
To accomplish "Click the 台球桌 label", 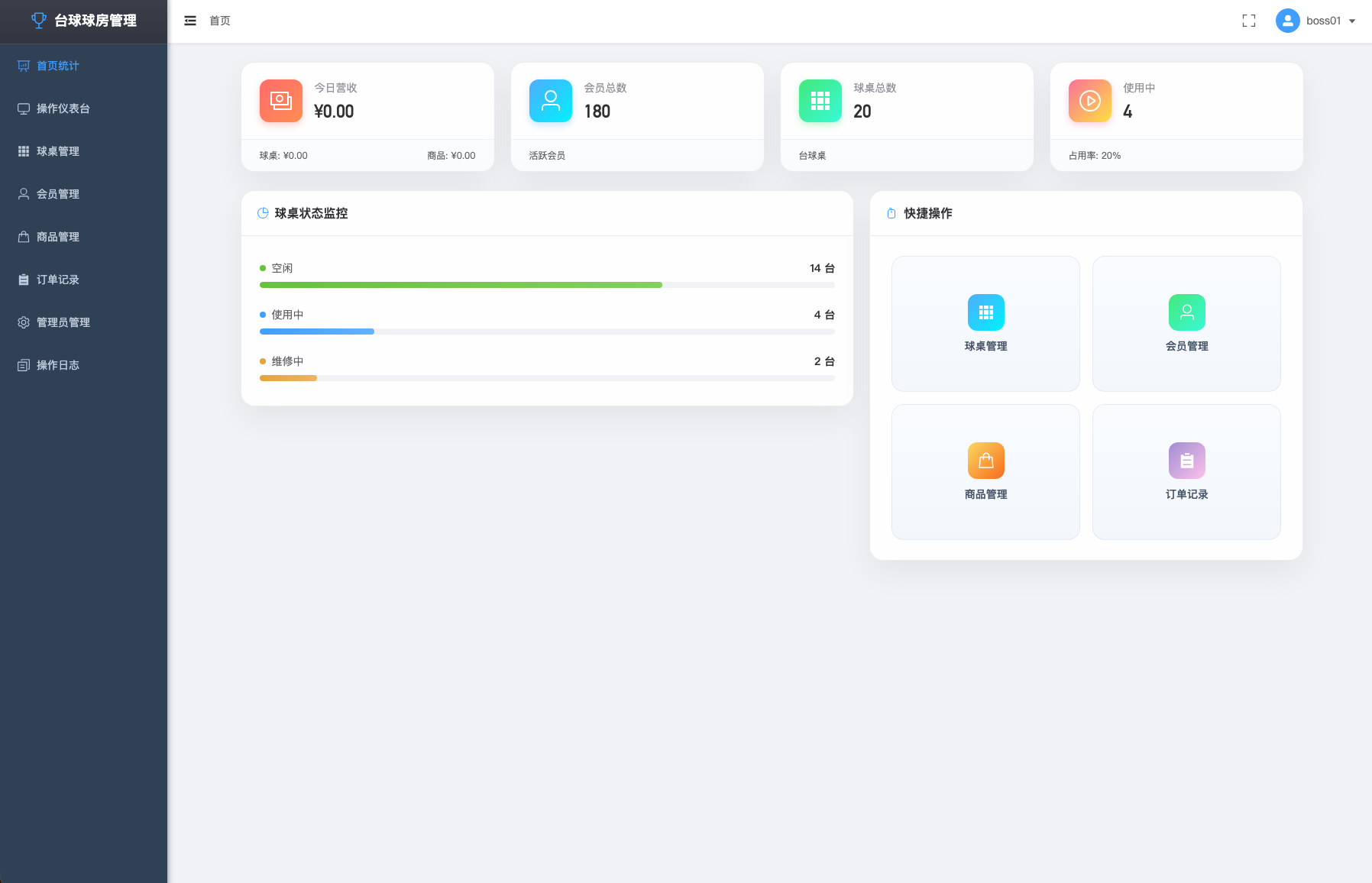I will (x=812, y=156).
